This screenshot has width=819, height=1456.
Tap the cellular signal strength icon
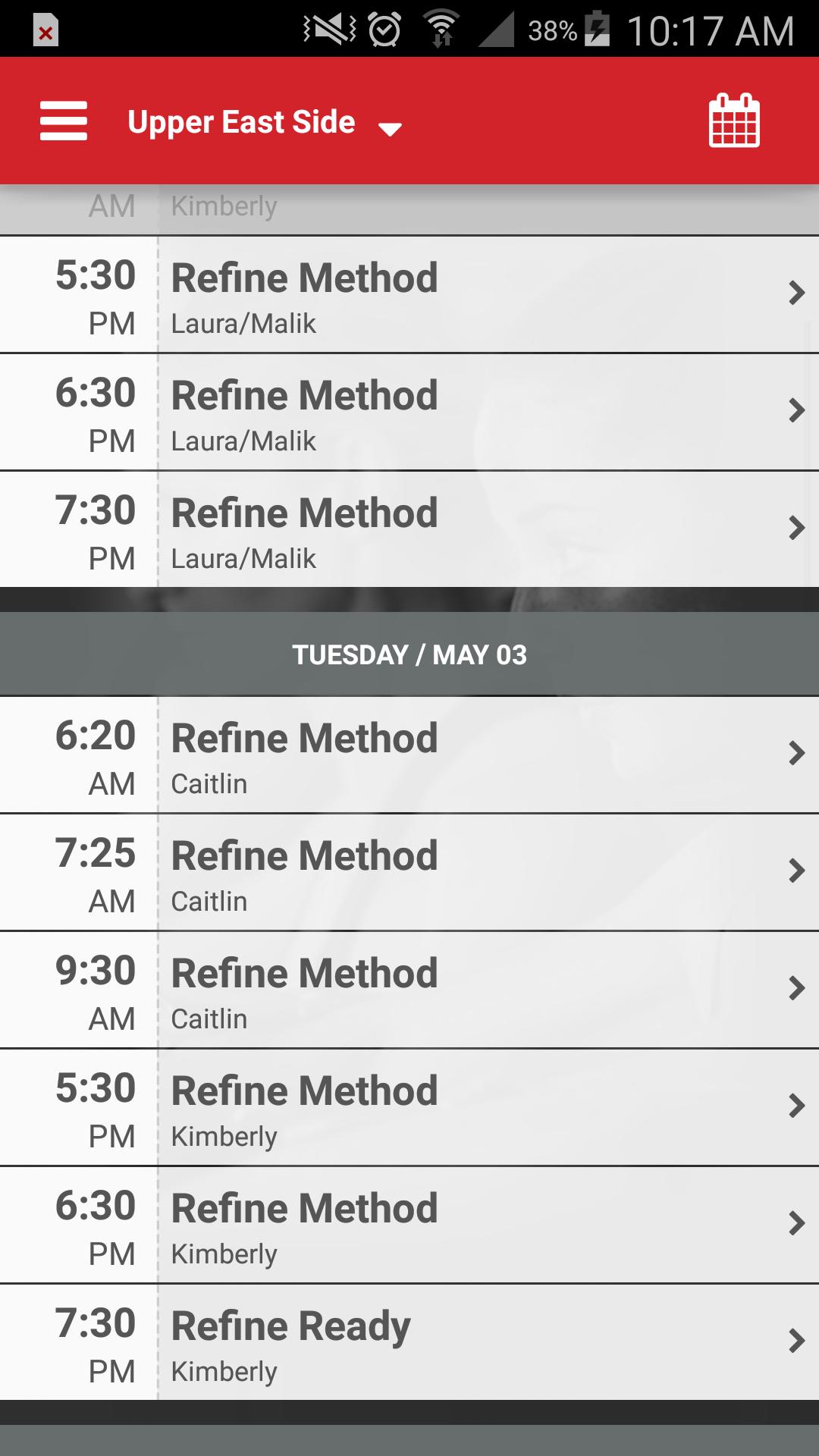[497, 30]
